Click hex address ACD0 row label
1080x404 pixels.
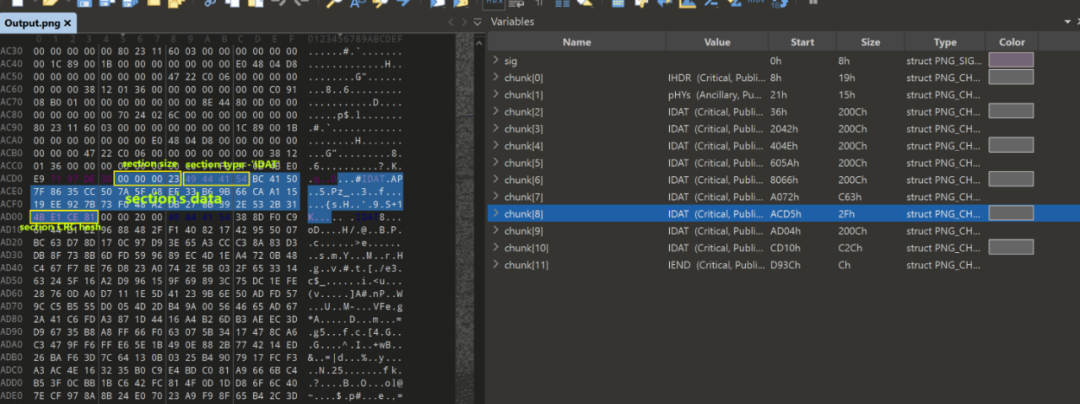coord(12,179)
